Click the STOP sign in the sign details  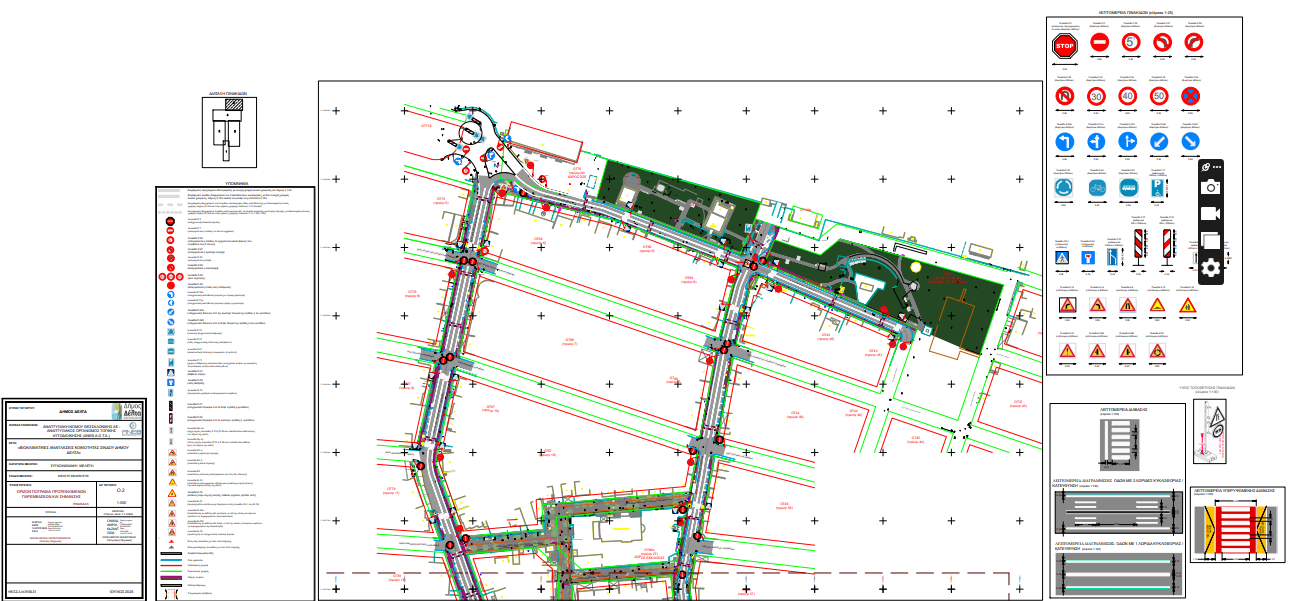[x=1065, y=45]
